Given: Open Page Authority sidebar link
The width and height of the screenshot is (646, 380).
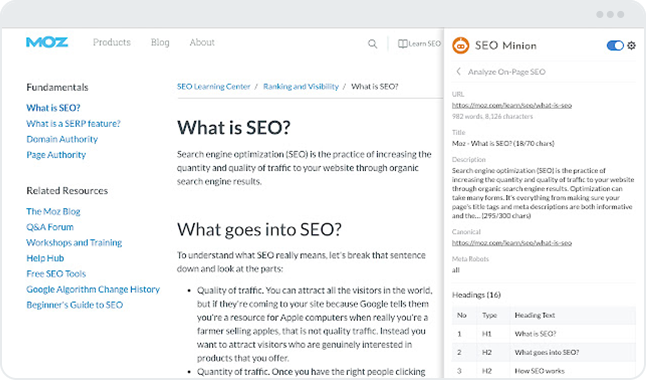Looking at the screenshot, I should pos(56,155).
